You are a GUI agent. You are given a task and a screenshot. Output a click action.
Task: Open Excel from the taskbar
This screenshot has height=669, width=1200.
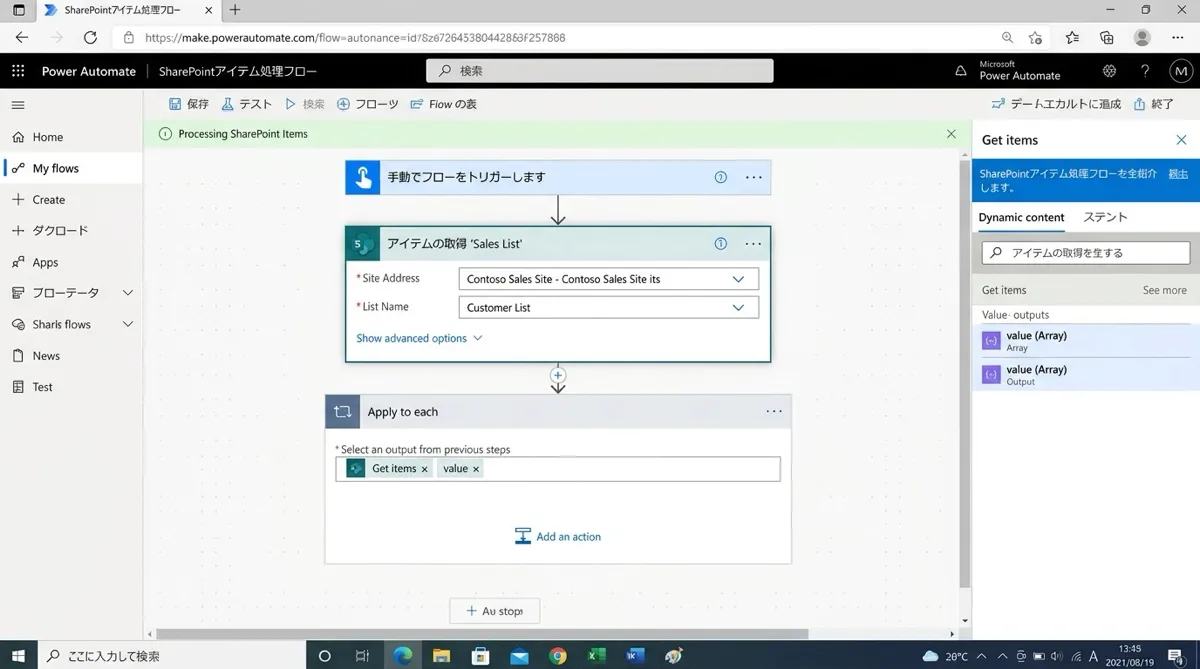(596, 656)
